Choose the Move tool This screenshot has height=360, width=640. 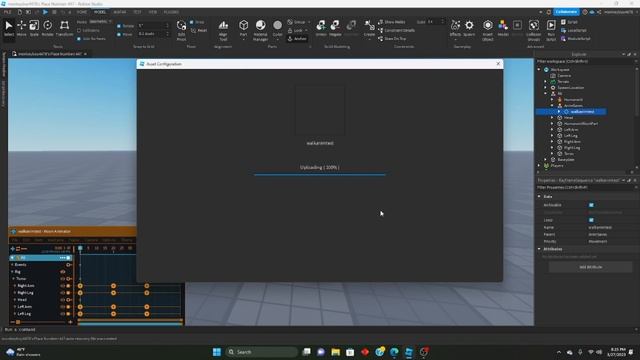[x=22, y=29]
